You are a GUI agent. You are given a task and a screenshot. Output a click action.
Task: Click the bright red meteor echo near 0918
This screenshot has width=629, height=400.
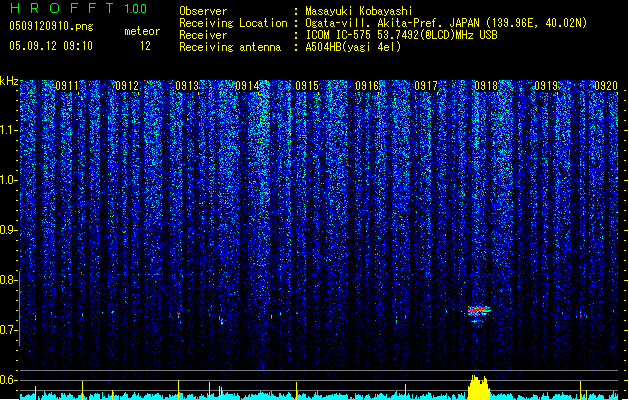(479, 311)
